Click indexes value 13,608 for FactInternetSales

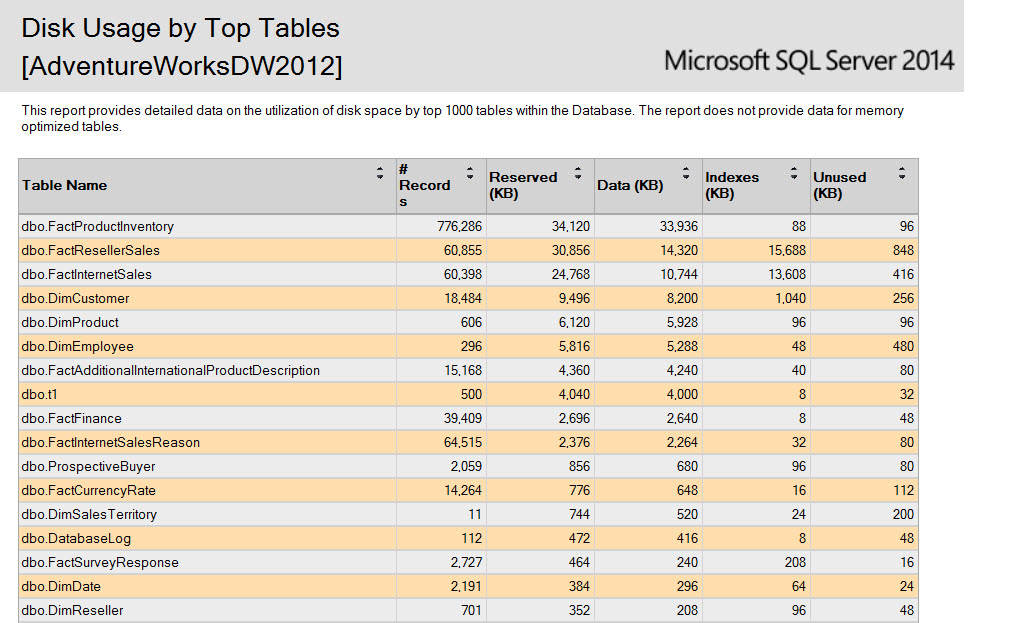(787, 275)
